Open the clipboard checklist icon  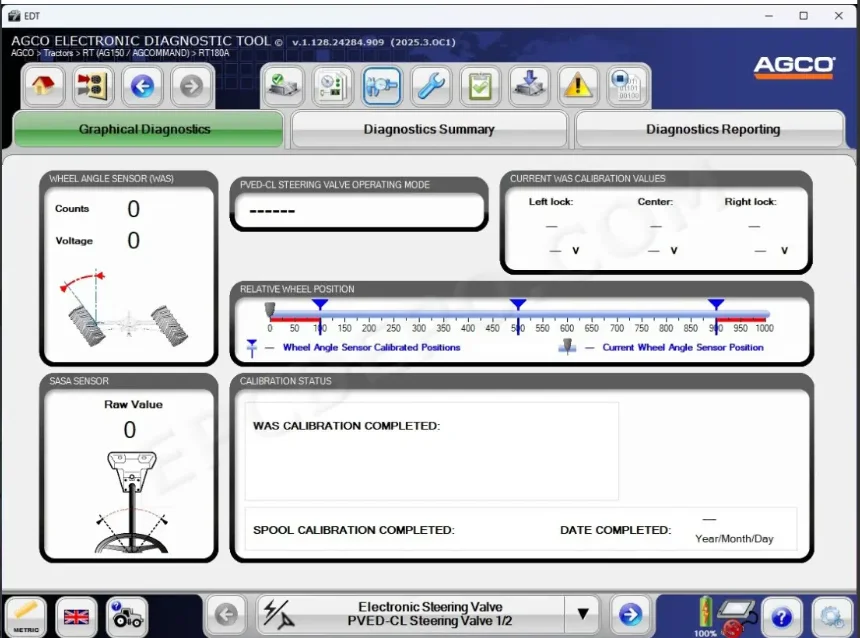480,86
